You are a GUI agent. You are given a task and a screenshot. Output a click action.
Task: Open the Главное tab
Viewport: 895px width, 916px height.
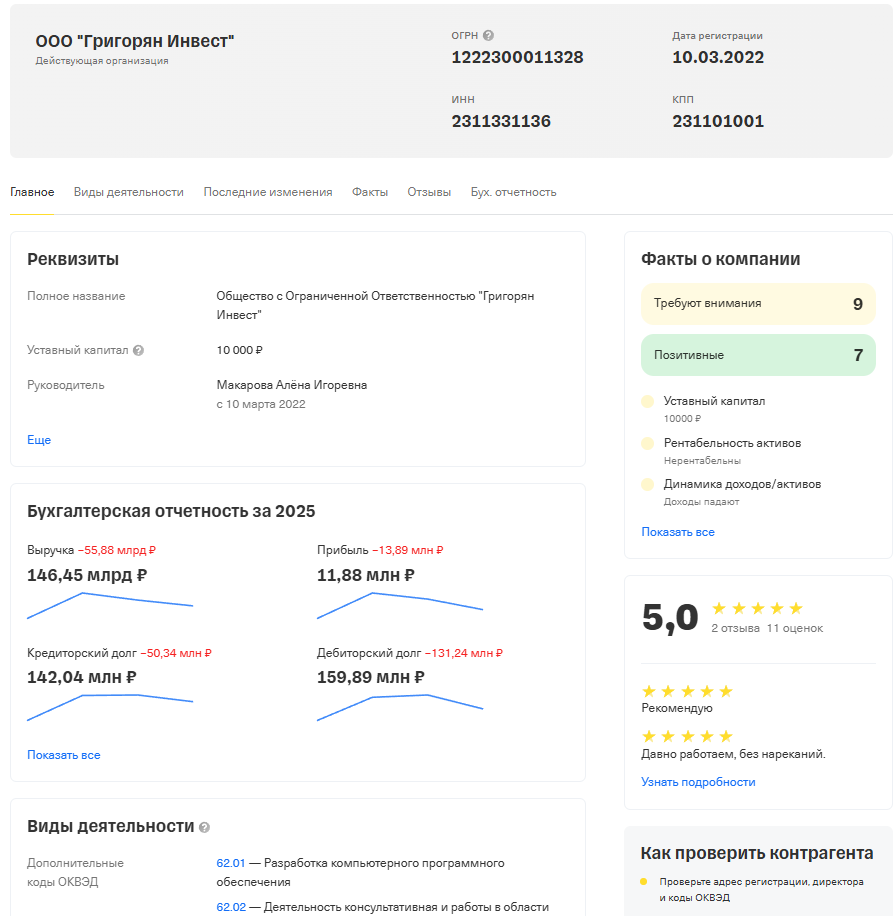(x=32, y=192)
